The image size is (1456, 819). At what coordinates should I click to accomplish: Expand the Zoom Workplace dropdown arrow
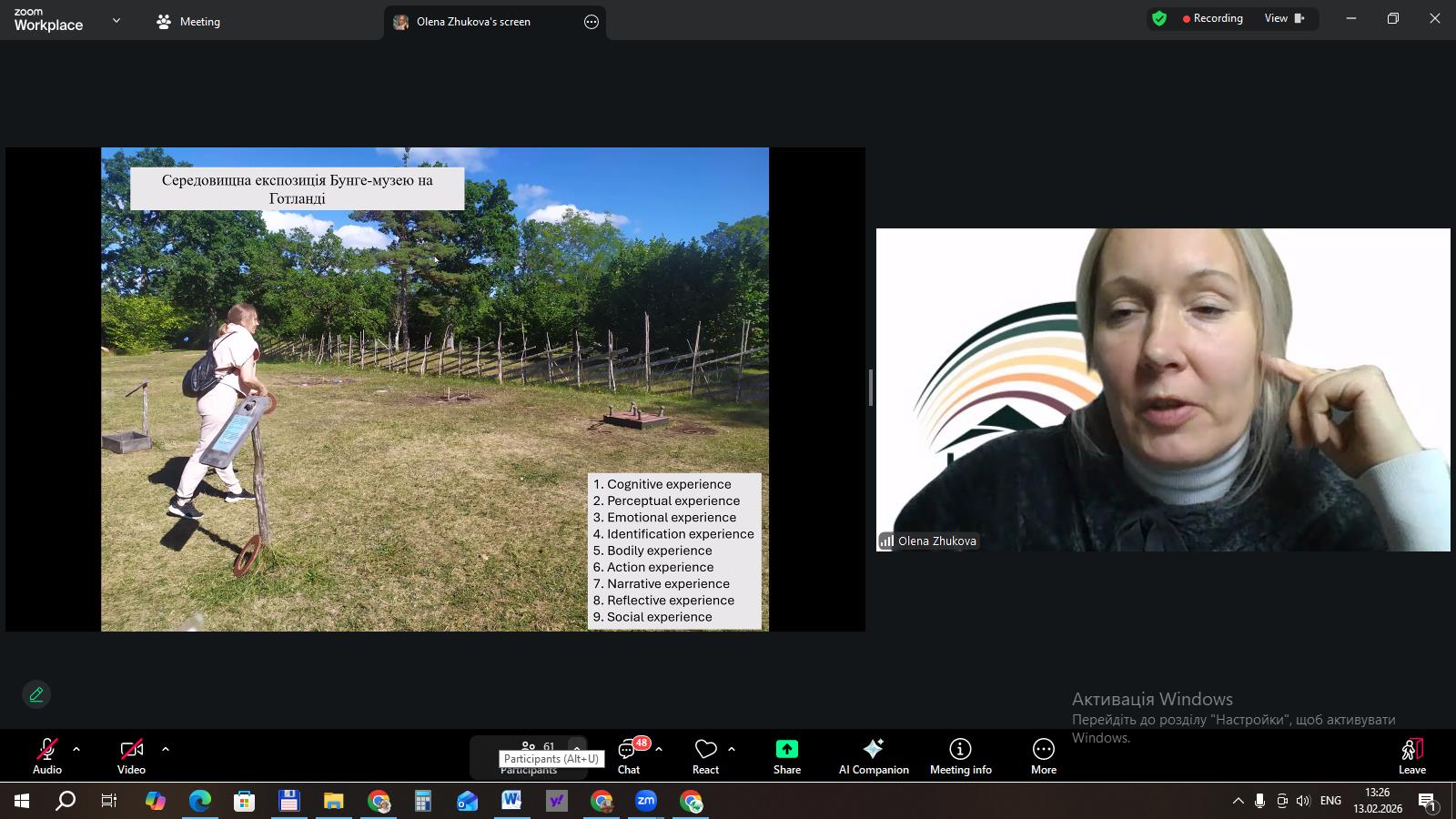pyautogui.click(x=116, y=21)
